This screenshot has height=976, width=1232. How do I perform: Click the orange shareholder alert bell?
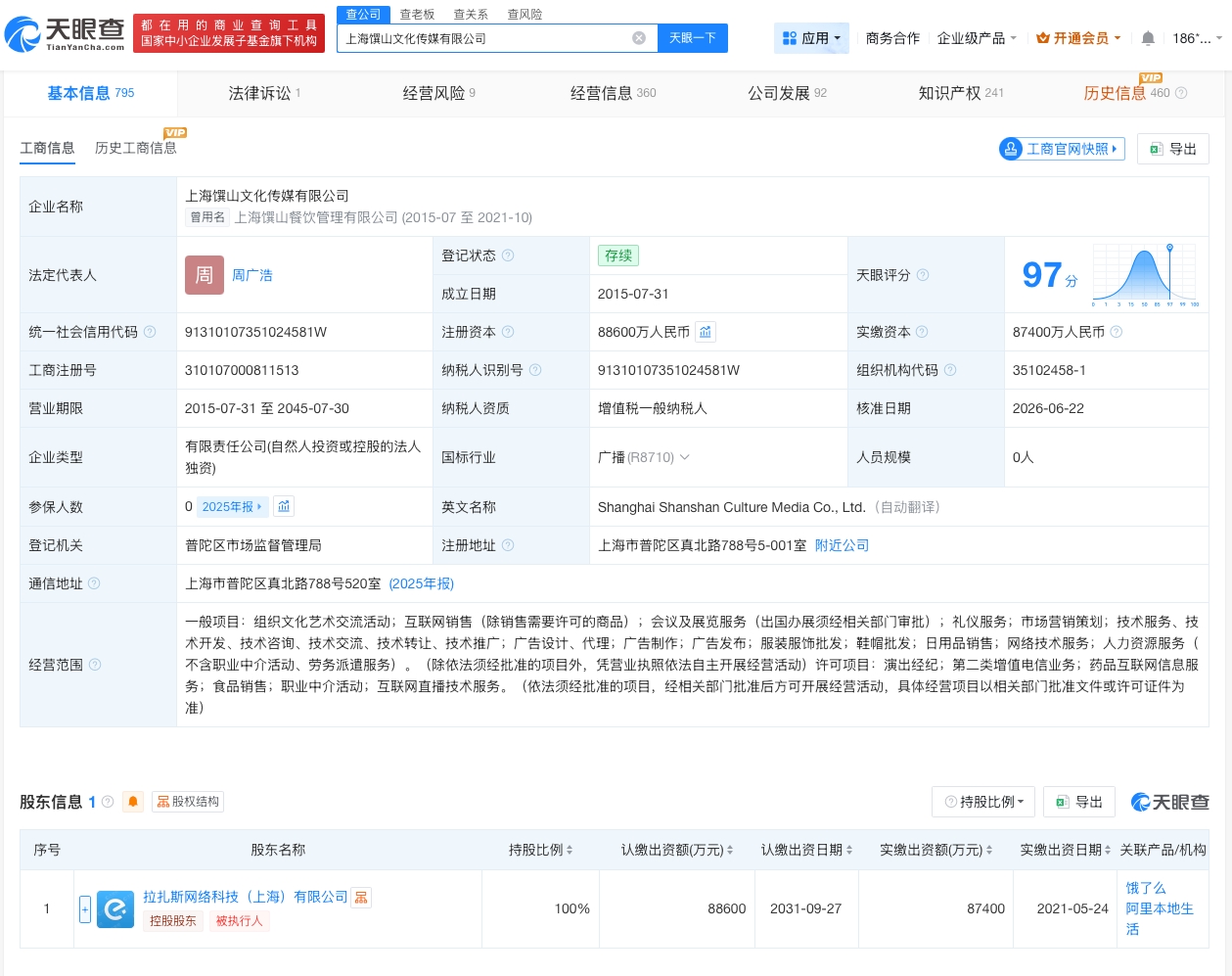click(133, 802)
